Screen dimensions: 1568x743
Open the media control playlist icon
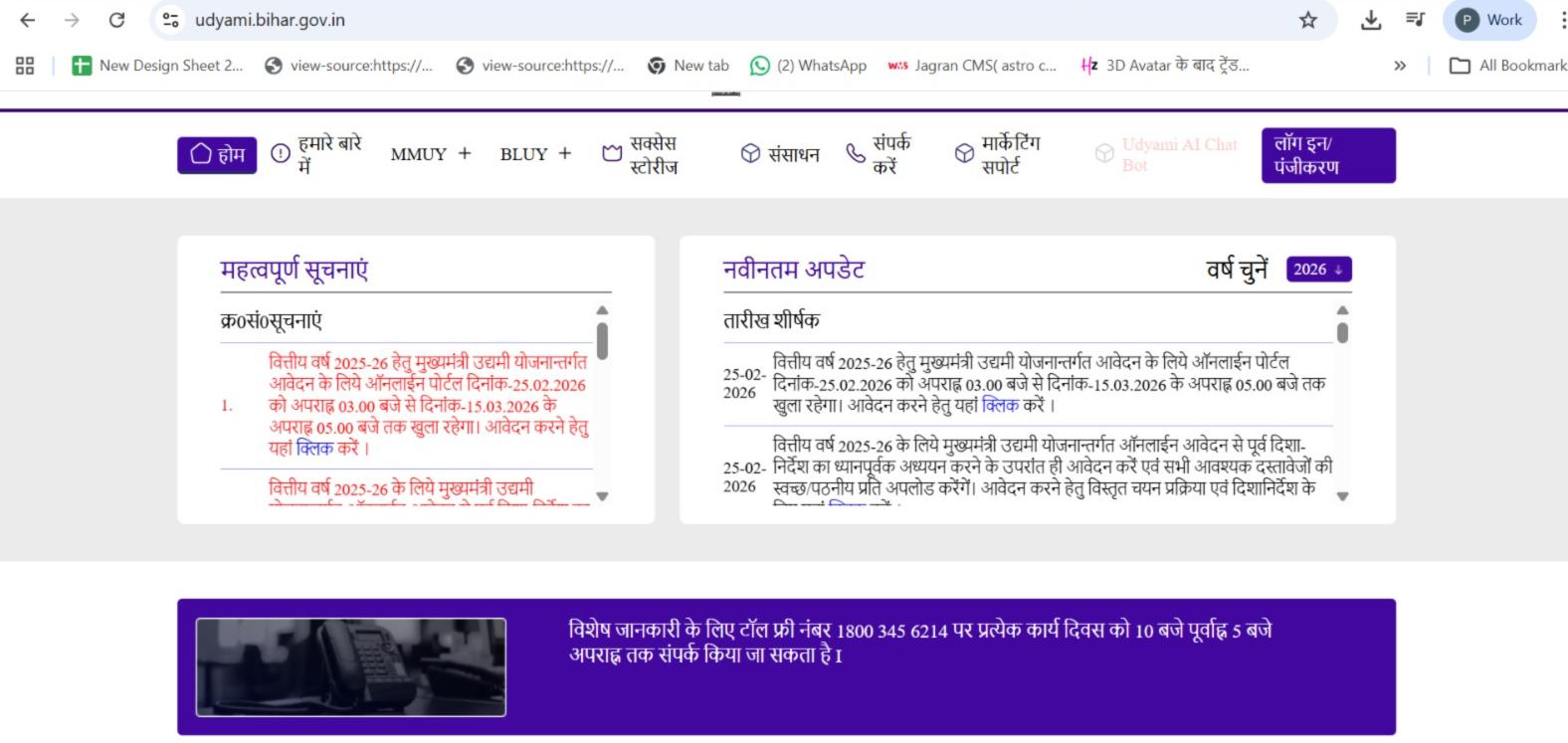[1415, 19]
